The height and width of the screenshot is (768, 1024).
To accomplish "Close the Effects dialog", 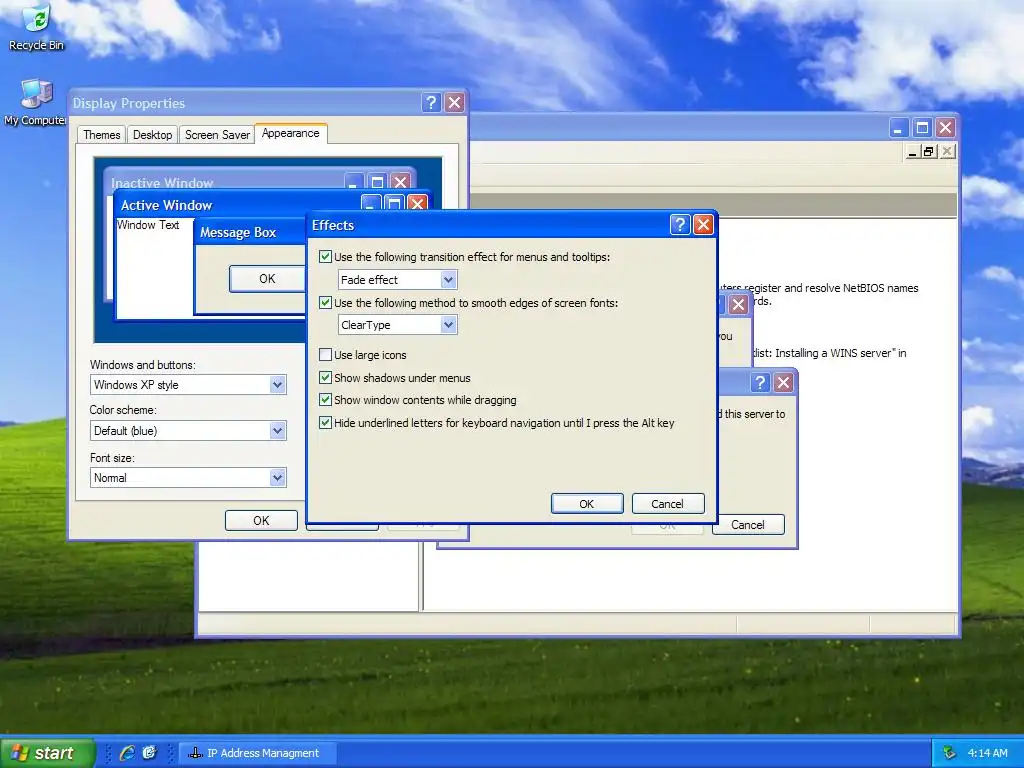I will pyautogui.click(x=703, y=225).
